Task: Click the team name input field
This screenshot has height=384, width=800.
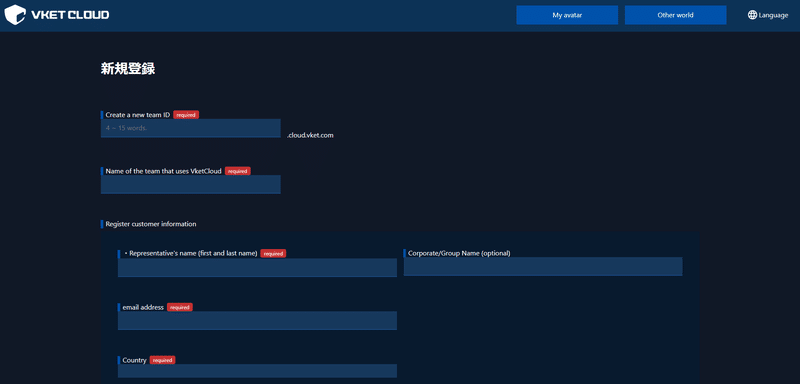Action: click(190, 184)
